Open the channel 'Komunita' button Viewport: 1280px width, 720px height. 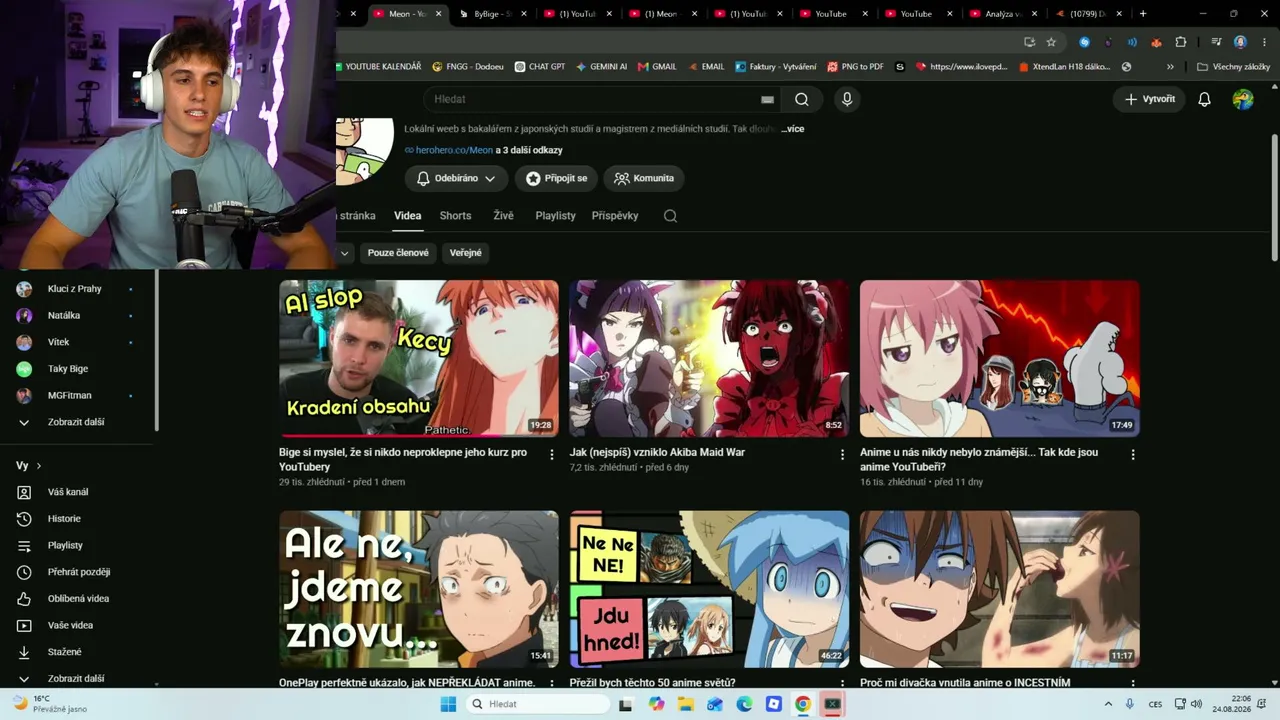click(644, 178)
